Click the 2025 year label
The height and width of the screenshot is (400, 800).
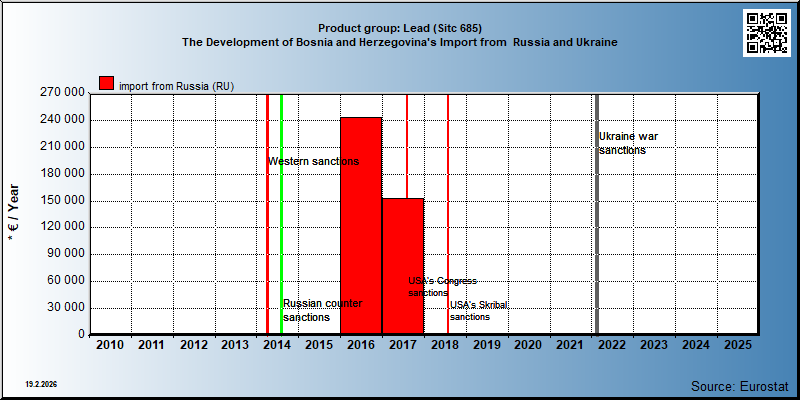tap(737, 345)
